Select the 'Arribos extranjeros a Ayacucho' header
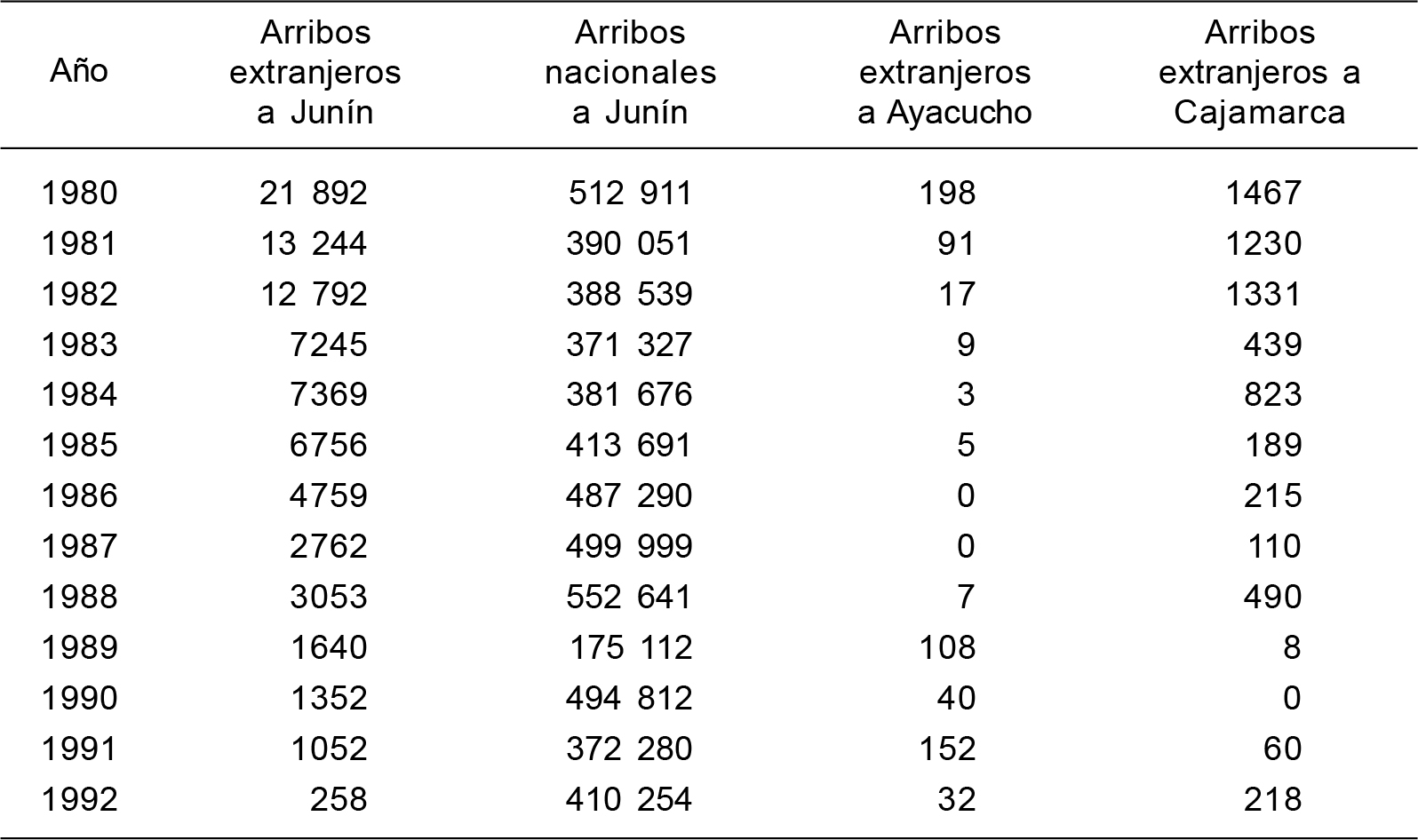This screenshot has width=1418, height=840. (944, 72)
